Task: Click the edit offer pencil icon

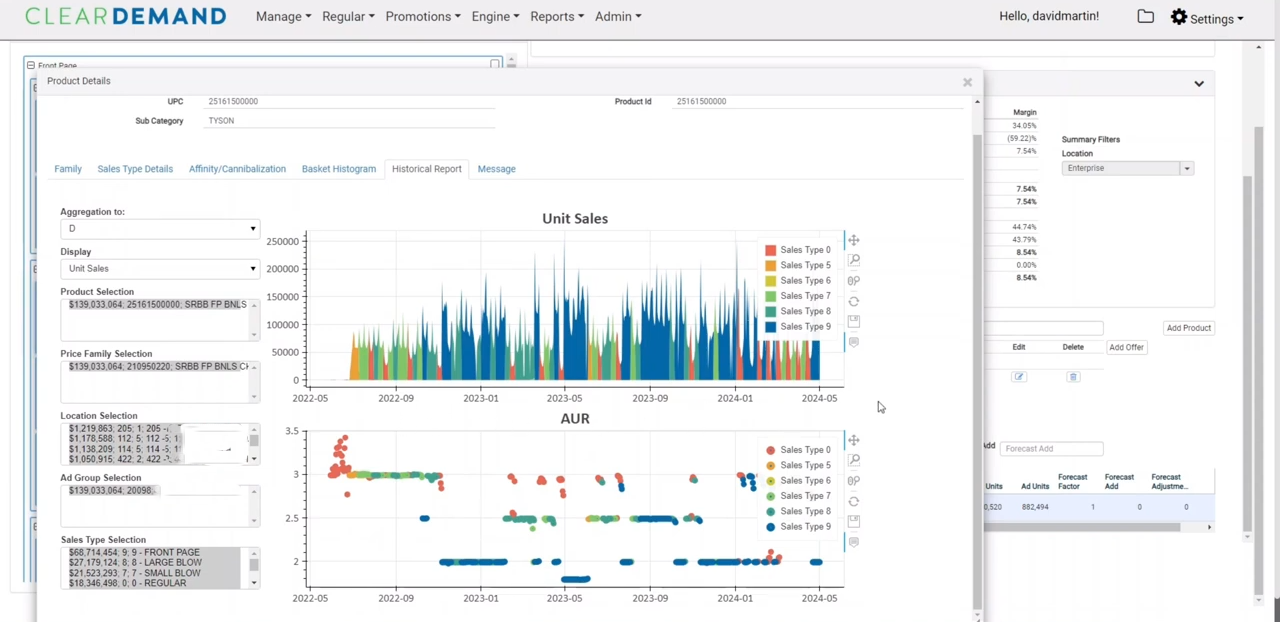Action: 1018,377
